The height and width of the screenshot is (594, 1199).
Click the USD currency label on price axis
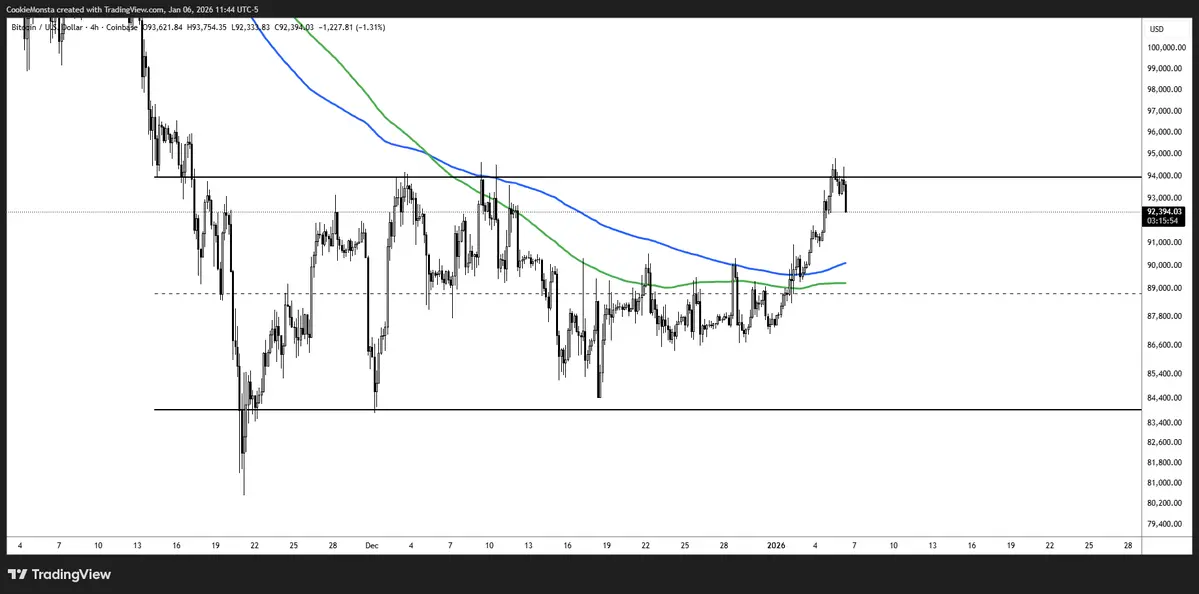click(1156, 30)
